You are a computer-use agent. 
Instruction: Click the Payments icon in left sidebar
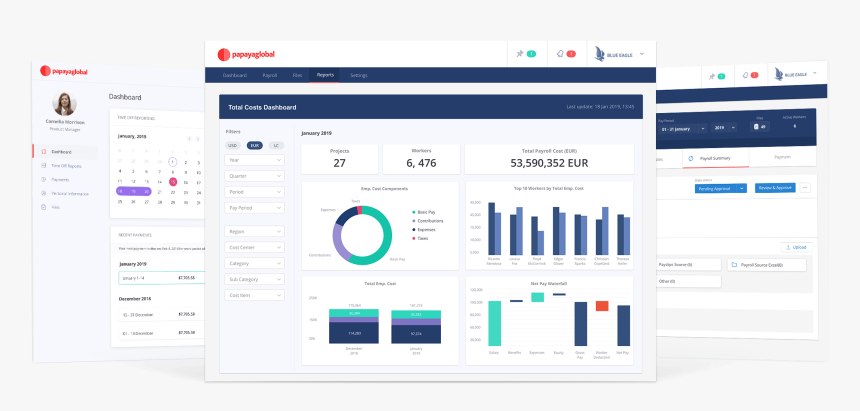click(x=42, y=179)
